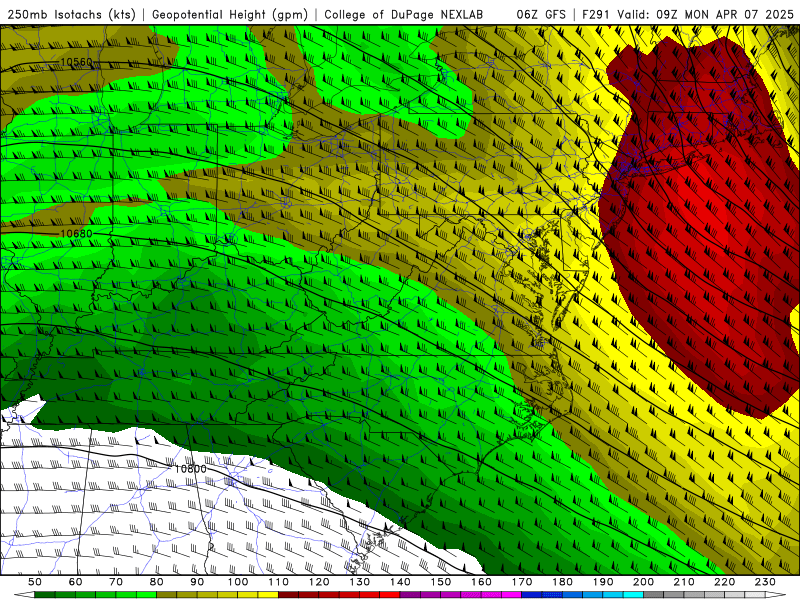Click the 60 value on the color scale
The image size is (800, 600).
76,582
